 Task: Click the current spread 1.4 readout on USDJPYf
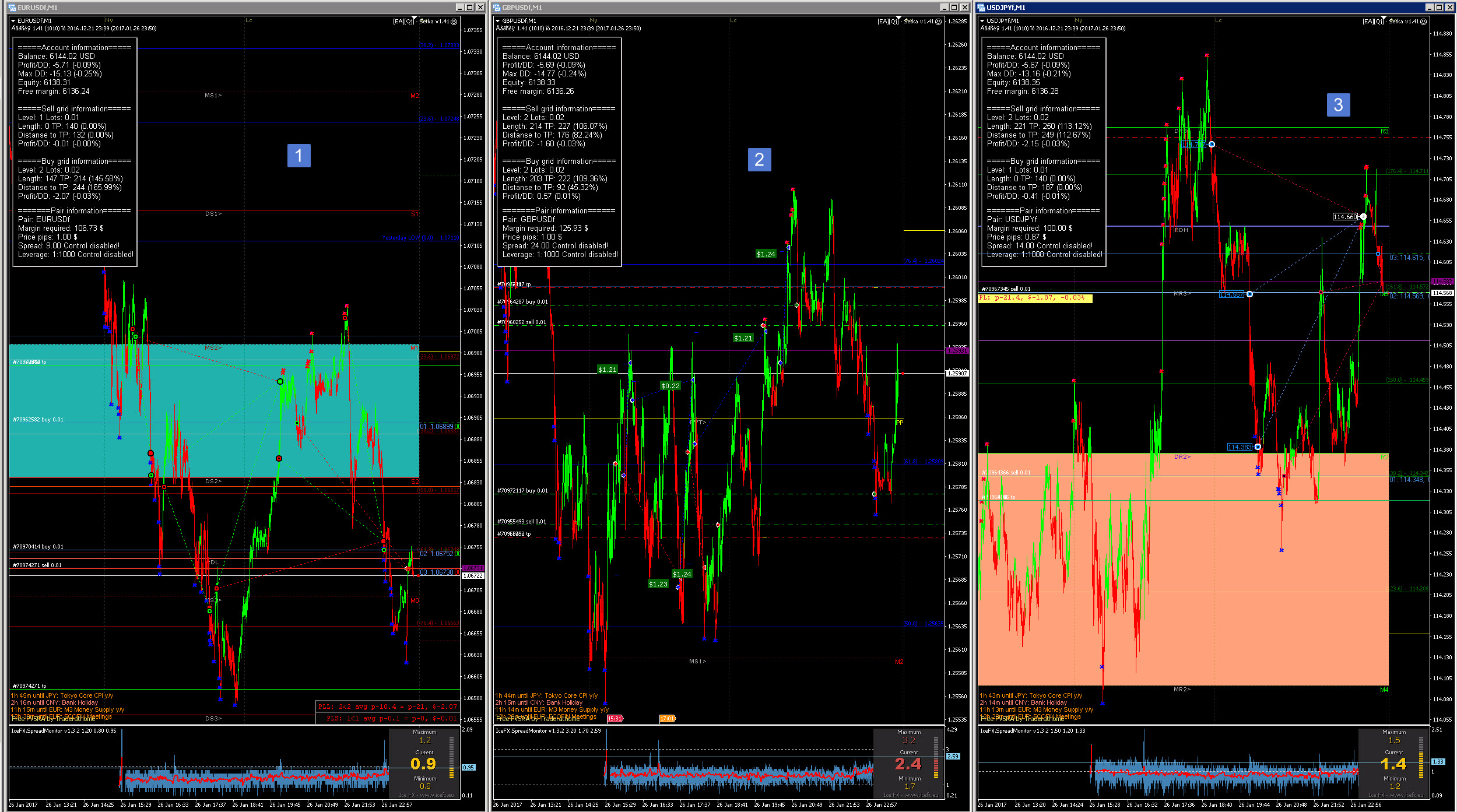[1393, 764]
